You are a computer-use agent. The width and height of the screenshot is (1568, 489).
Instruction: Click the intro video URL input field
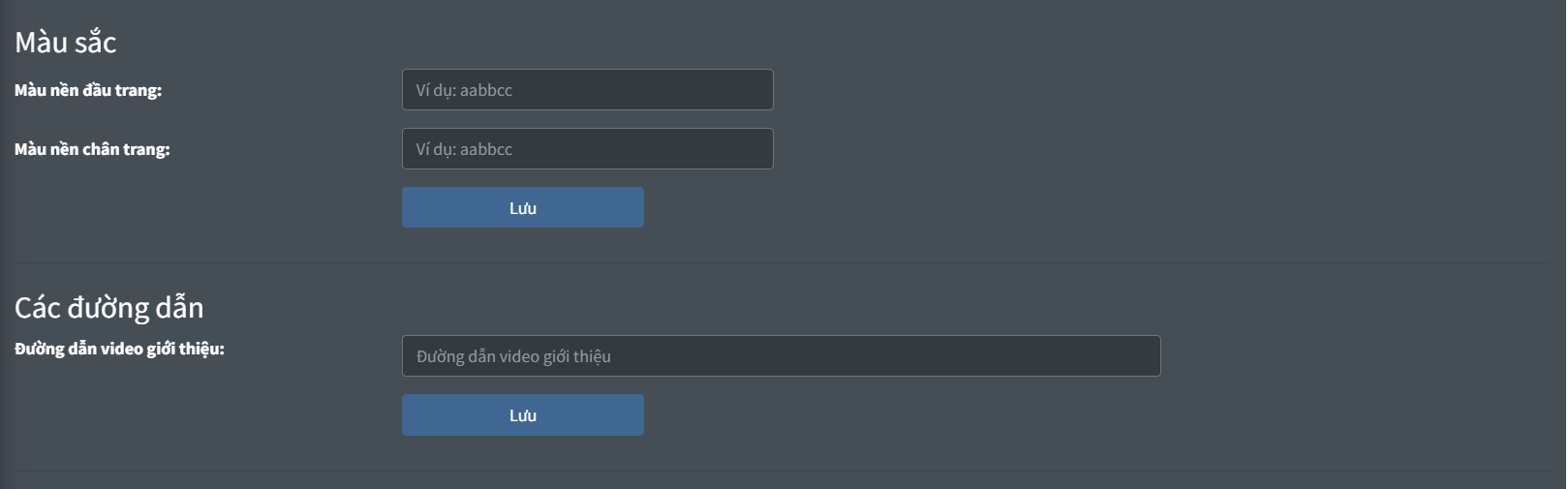(x=781, y=356)
